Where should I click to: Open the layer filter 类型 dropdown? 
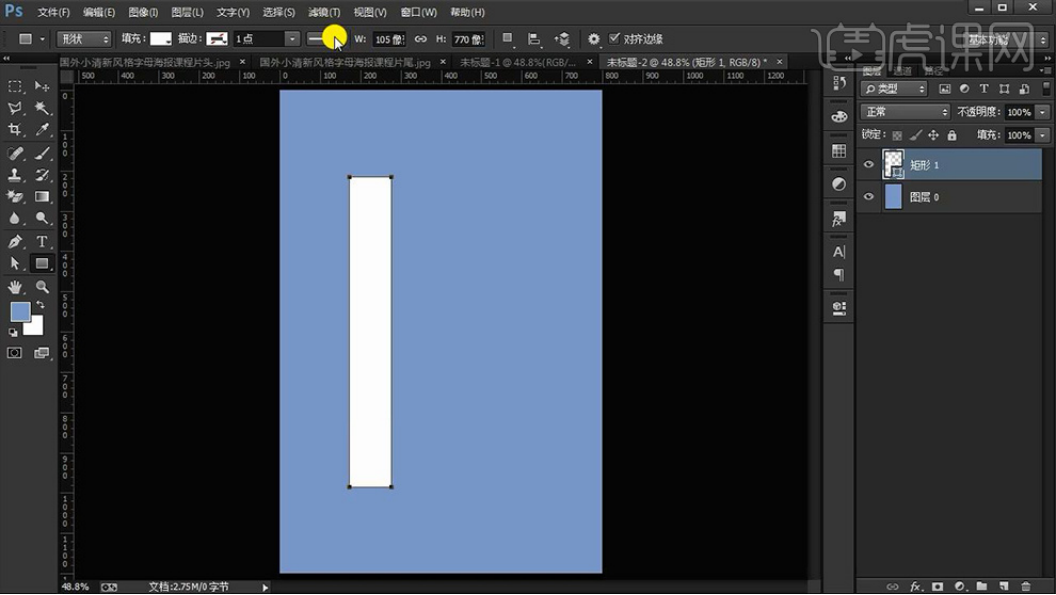click(894, 89)
